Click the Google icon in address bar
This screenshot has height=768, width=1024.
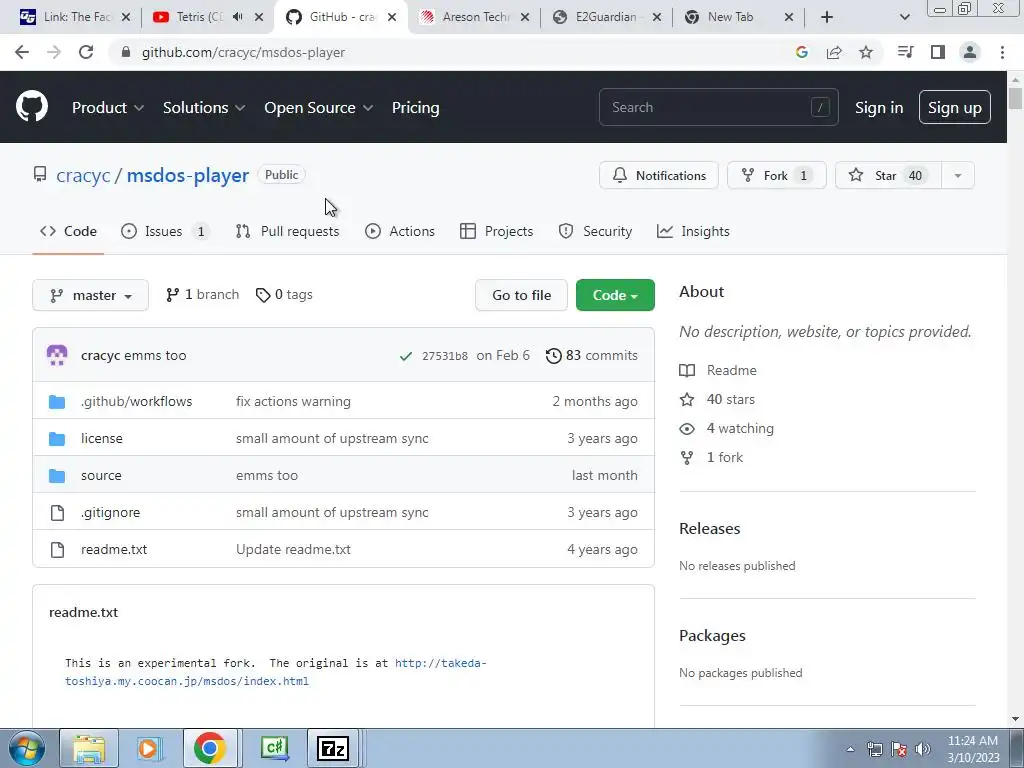click(802, 52)
